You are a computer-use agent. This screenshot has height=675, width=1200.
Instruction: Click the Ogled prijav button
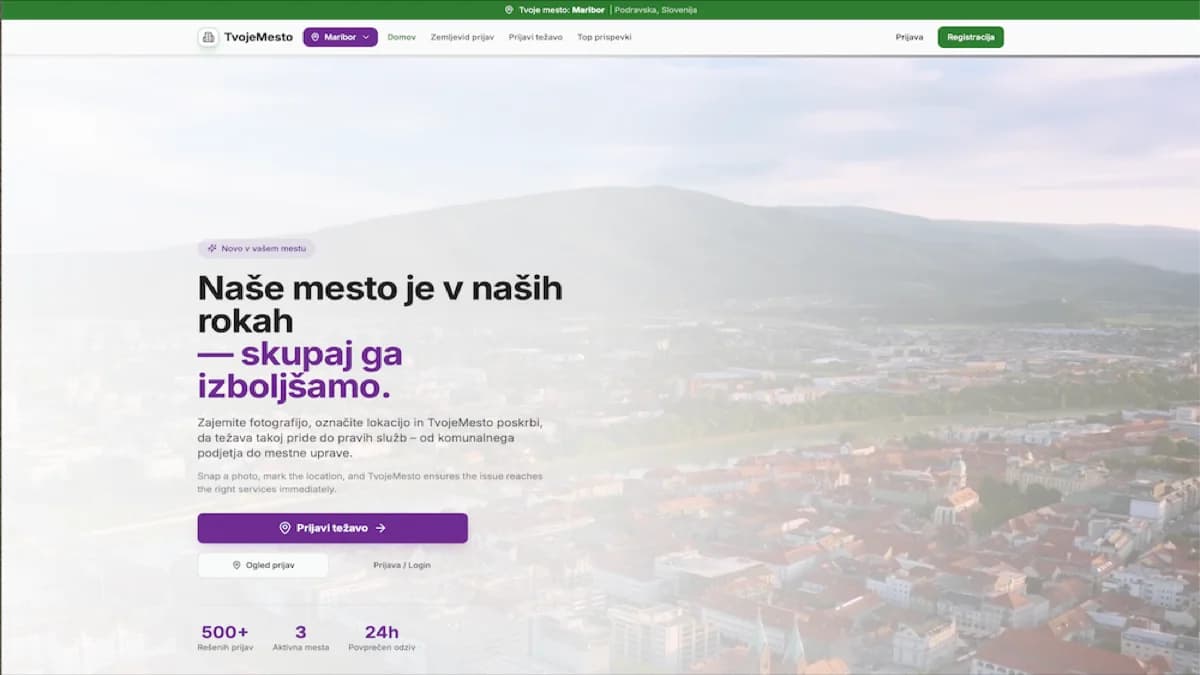click(262, 564)
